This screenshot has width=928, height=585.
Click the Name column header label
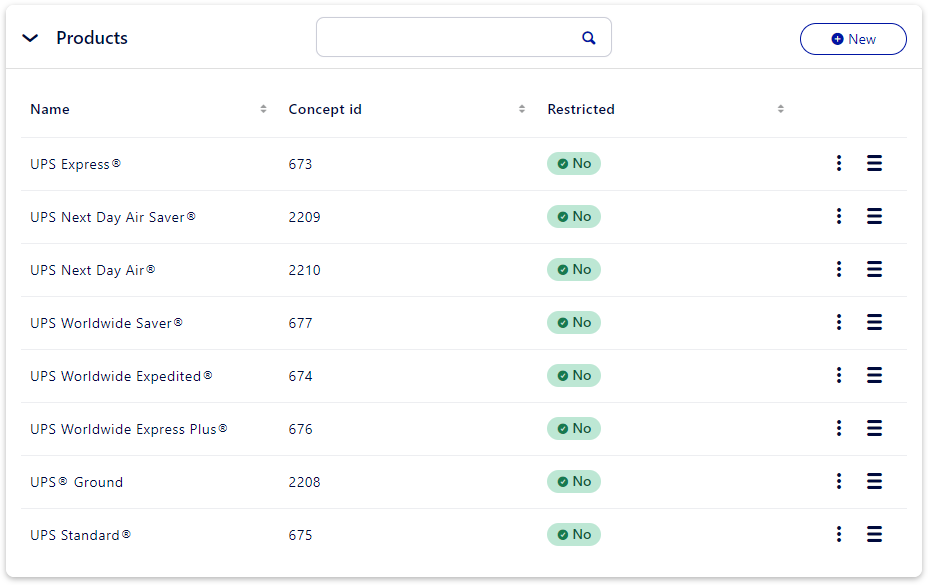(50, 109)
